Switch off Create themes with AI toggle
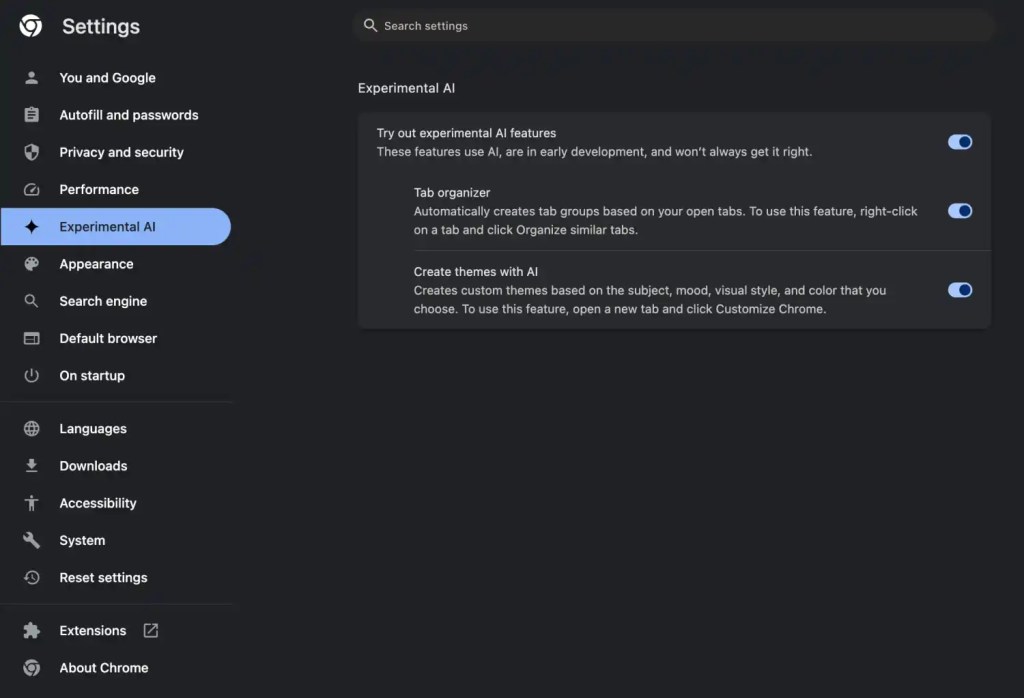Screen dimensions: 1024x698 click(x=959, y=290)
